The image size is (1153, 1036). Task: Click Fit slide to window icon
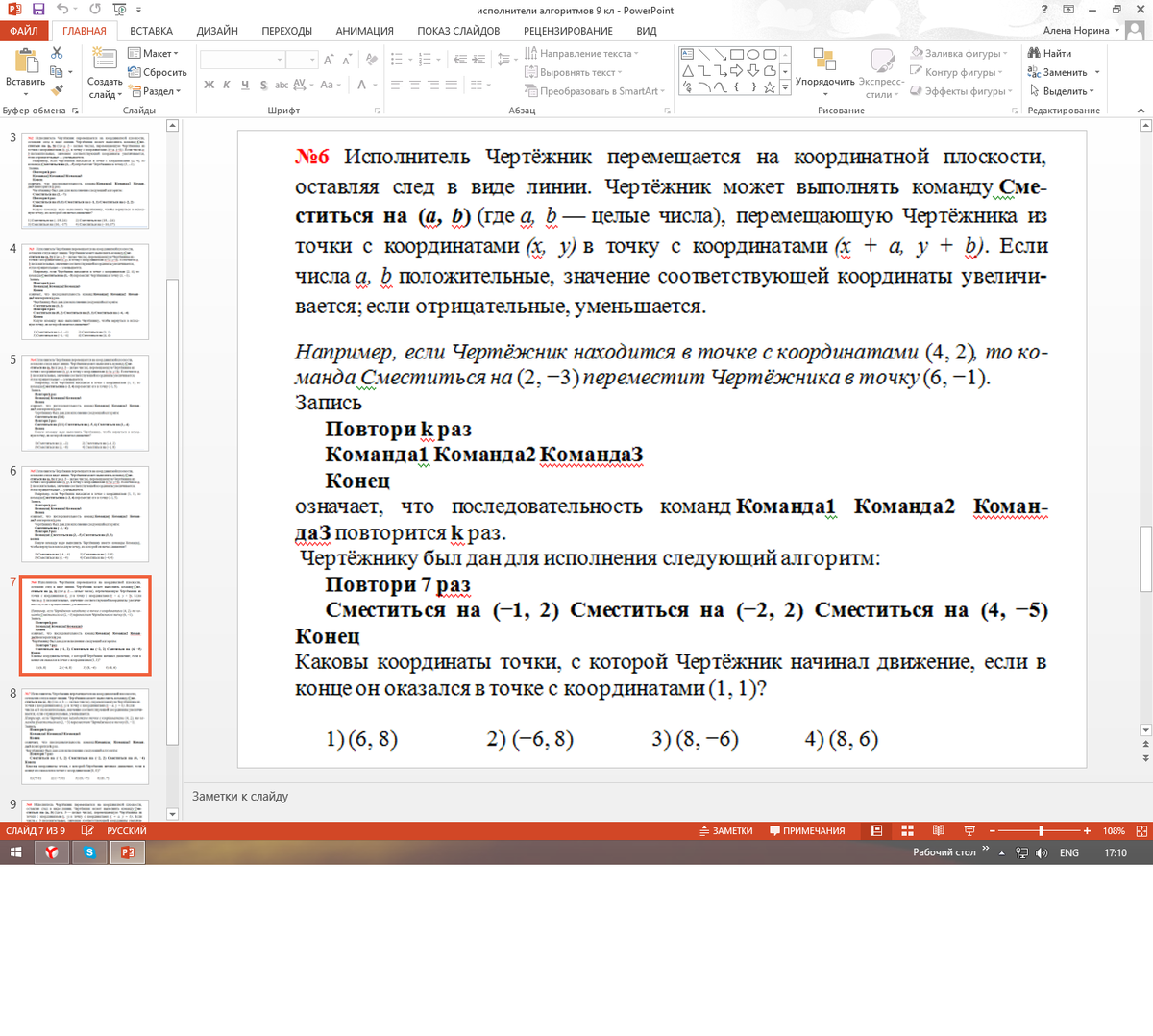(1141, 831)
